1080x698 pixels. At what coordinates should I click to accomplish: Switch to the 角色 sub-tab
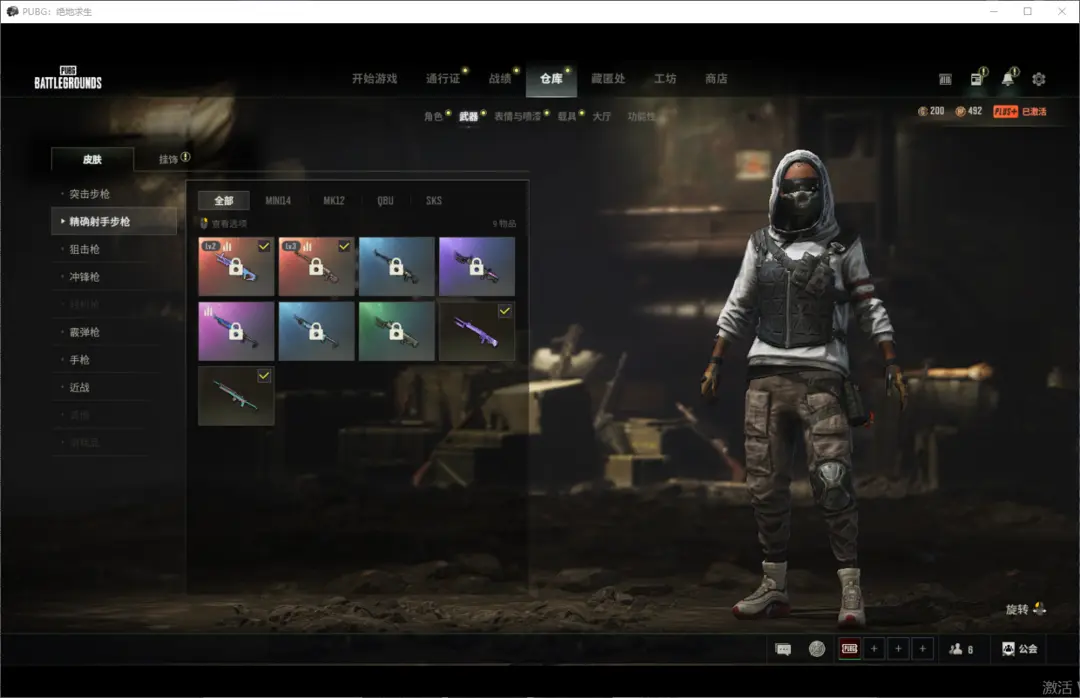coord(433,116)
